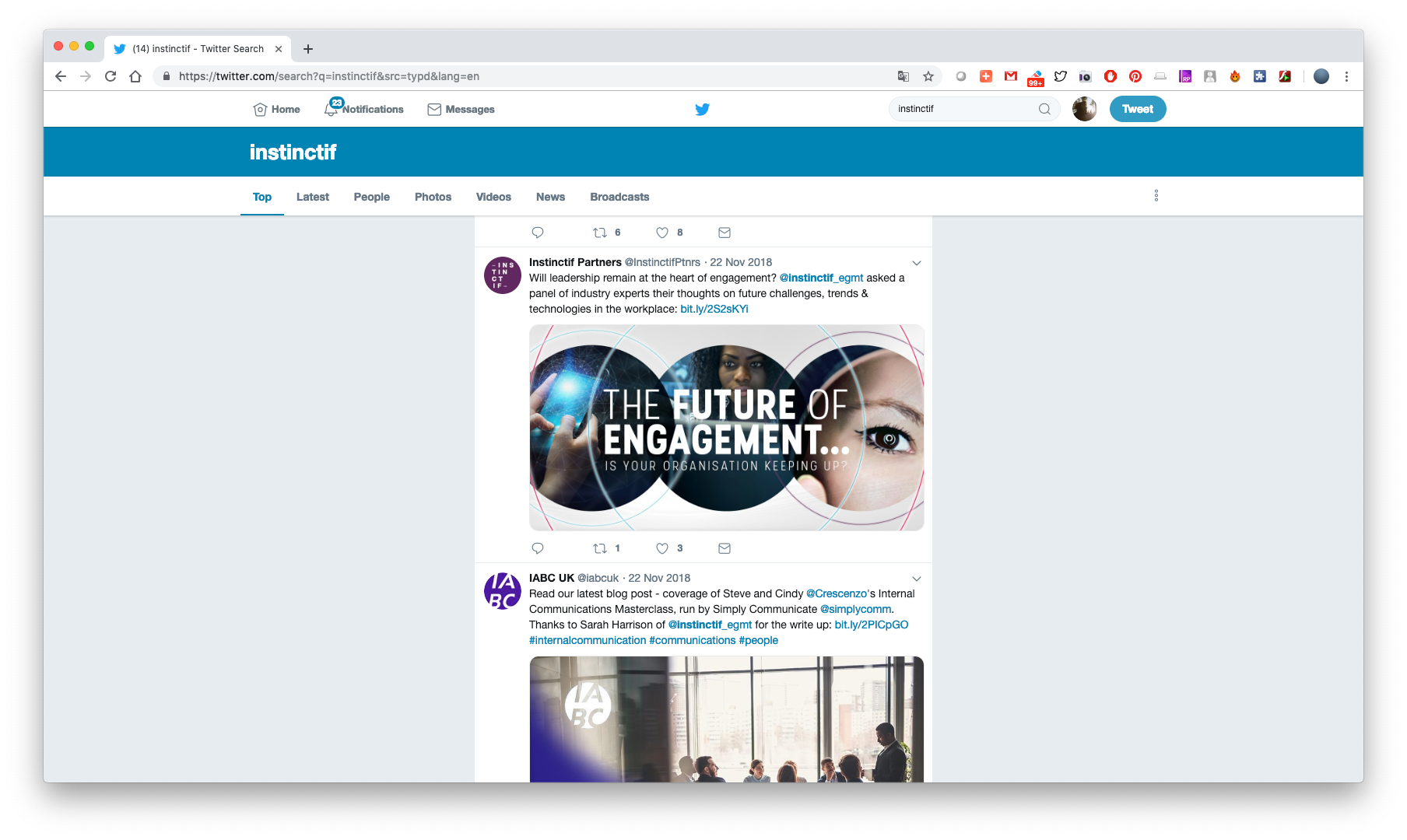This screenshot has width=1407, height=840.
Task: Click the search magnifier icon
Action: pos(1044,109)
